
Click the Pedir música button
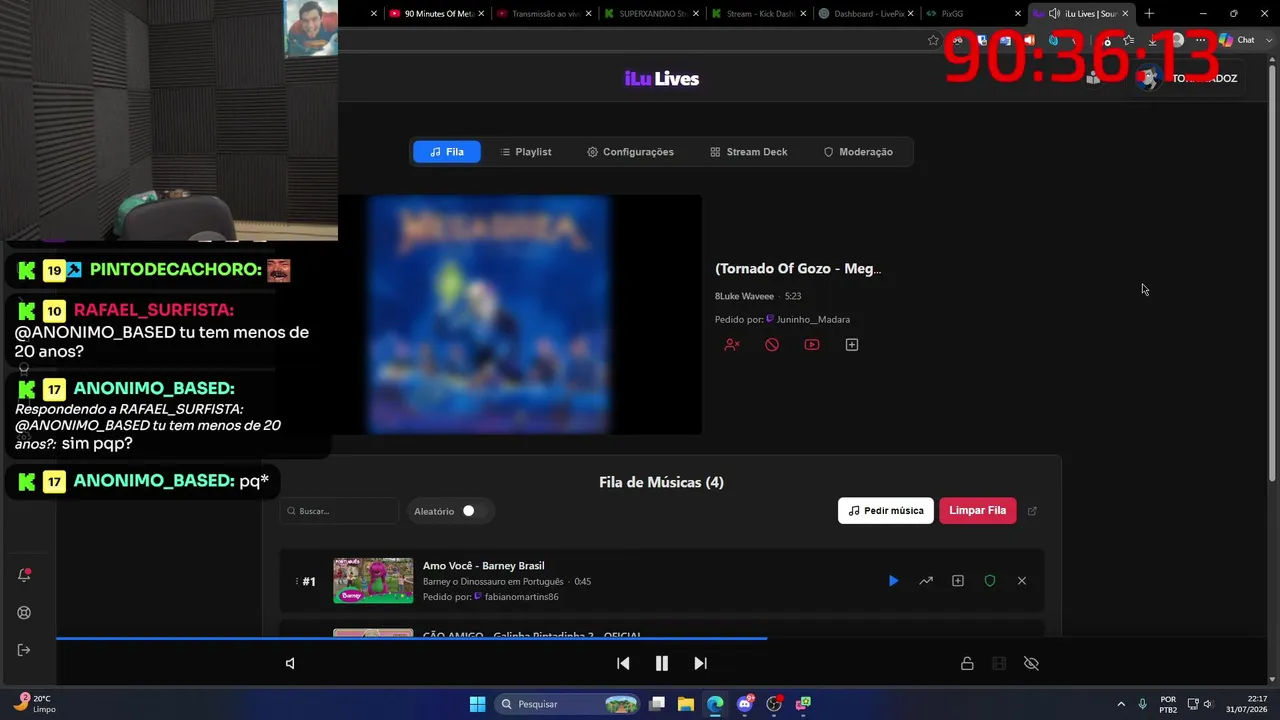tap(886, 511)
